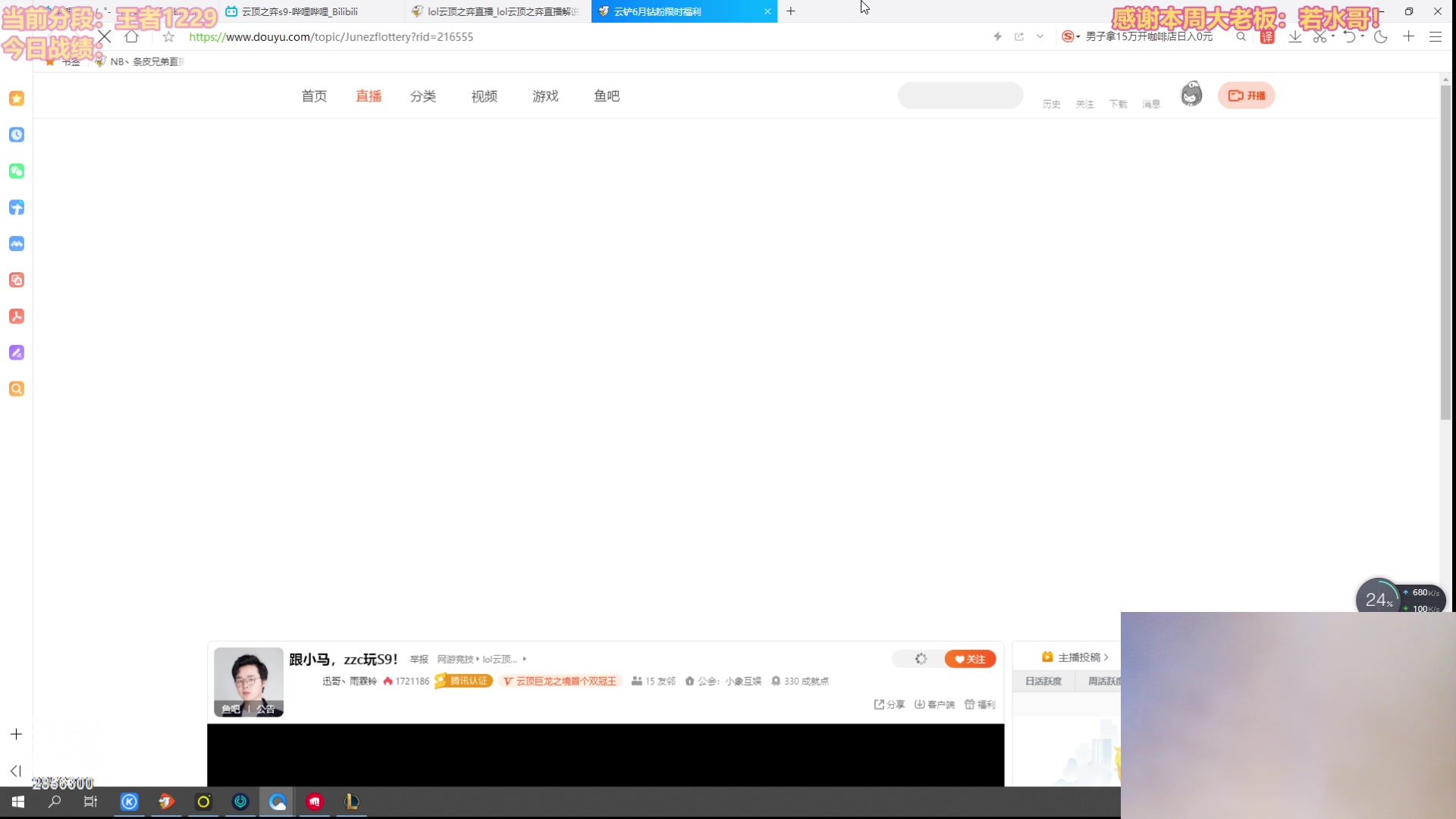Toggle night mode with the moon icon
Screen dimensions: 1456x819
[x=1380, y=36]
